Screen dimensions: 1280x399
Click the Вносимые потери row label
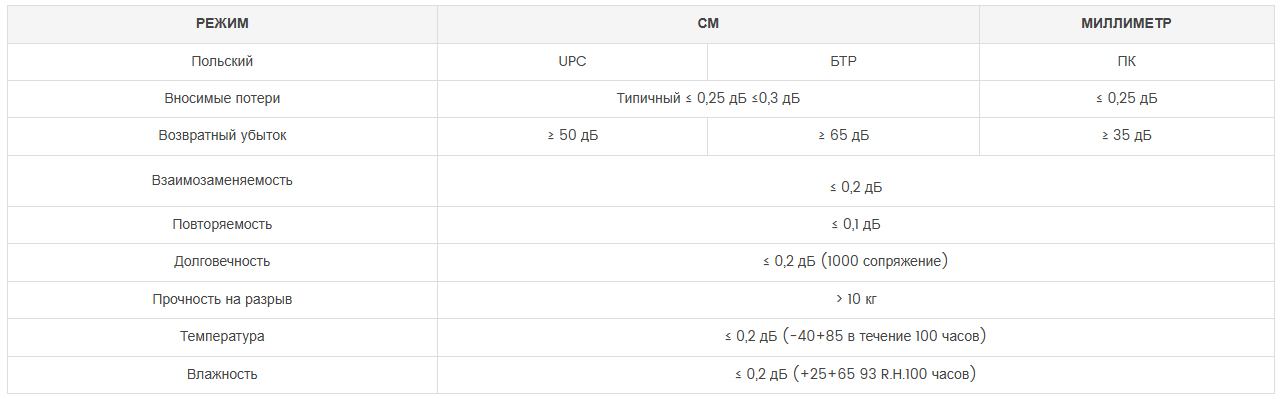click(x=222, y=99)
